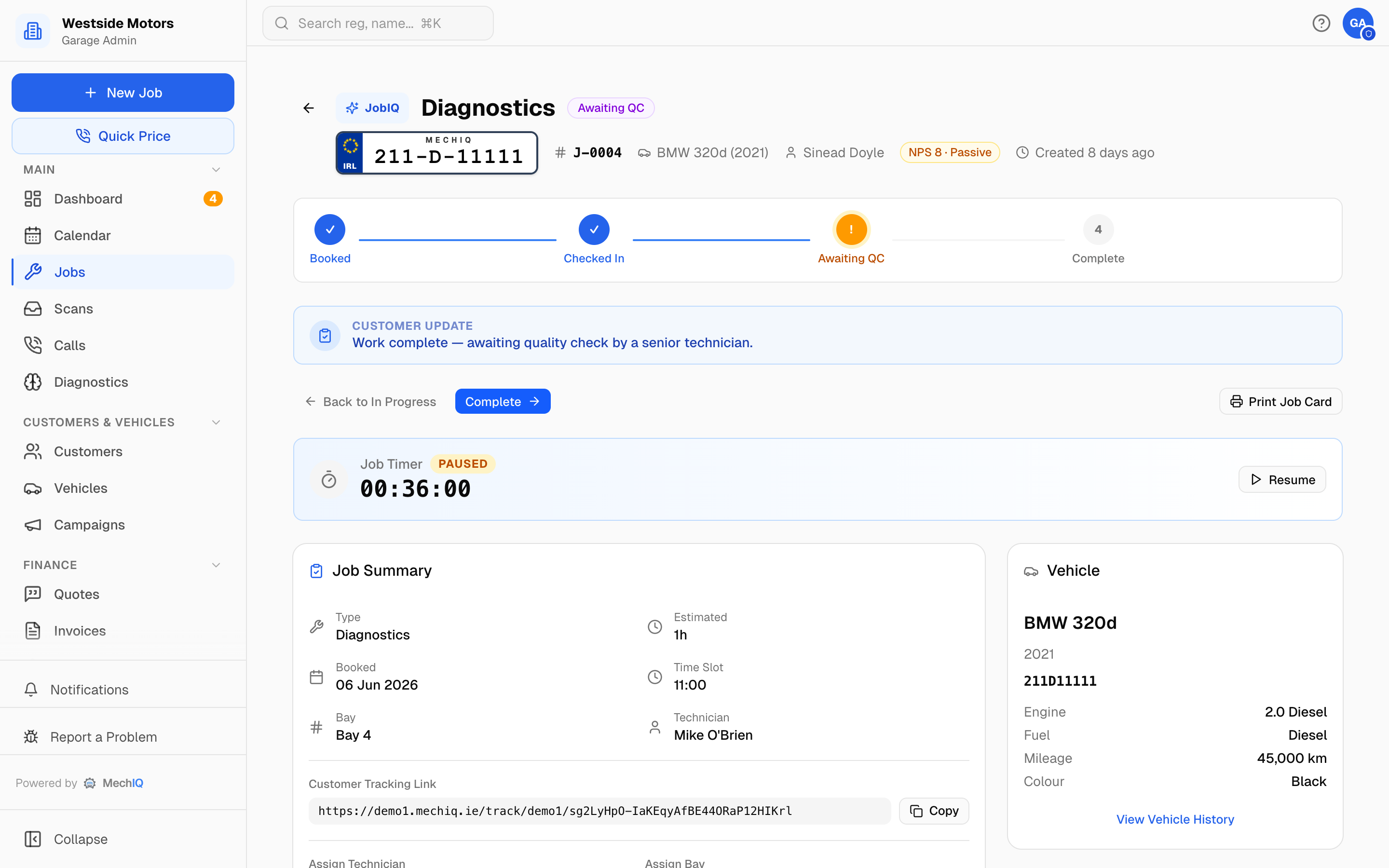Image resolution: width=1389 pixels, height=868 pixels.
Task: Click the Calls phone icon
Action: coord(33,345)
